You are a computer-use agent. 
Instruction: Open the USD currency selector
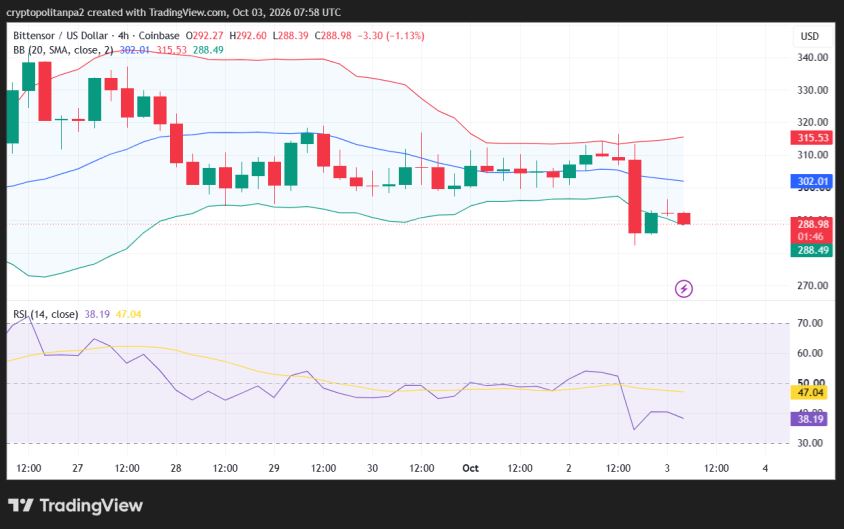coord(809,36)
